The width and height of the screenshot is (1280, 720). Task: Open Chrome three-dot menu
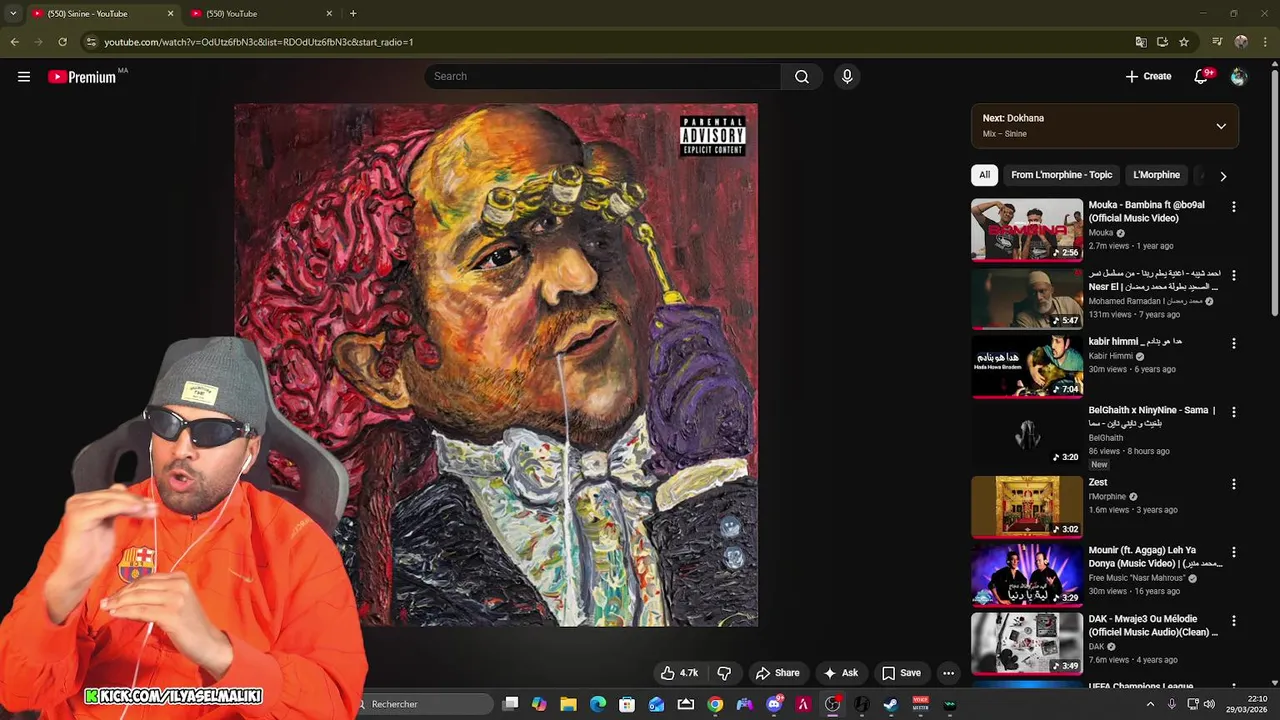(1266, 42)
